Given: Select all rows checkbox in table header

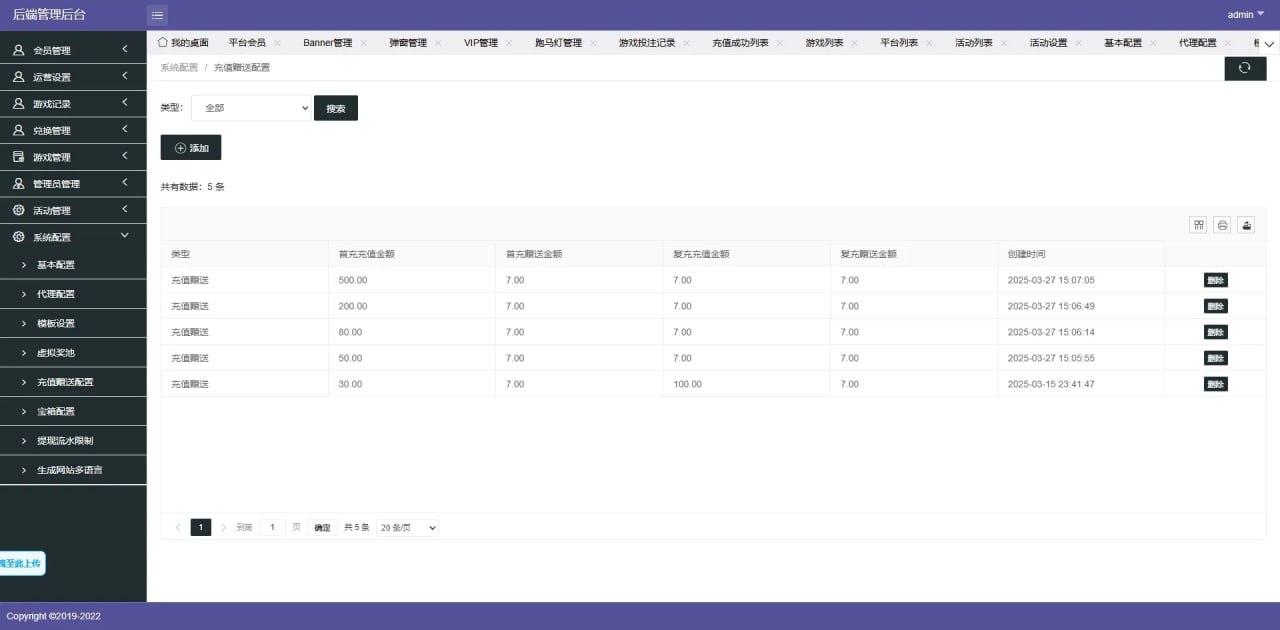Looking at the screenshot, I should tap(168, 254).
